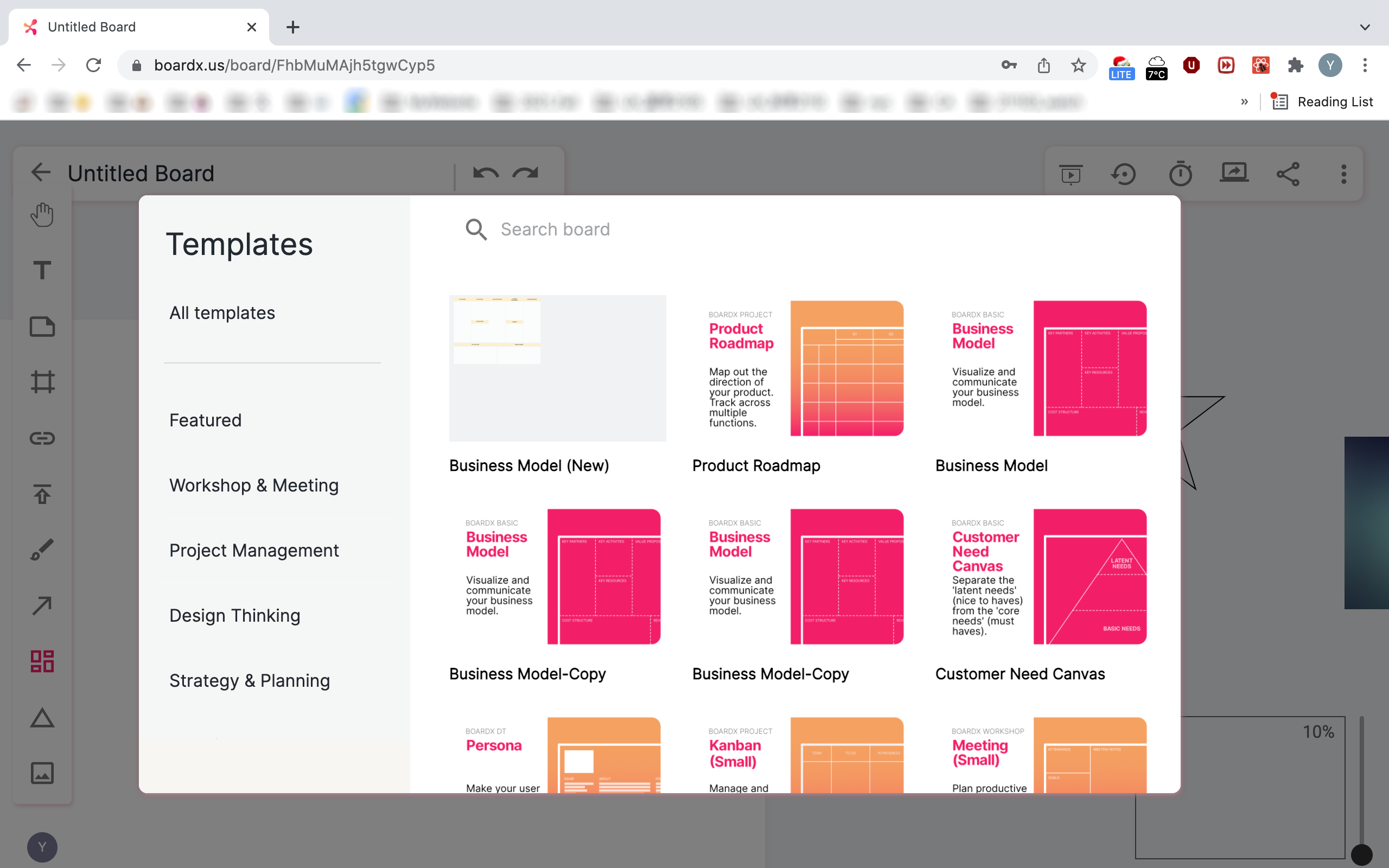1389x868 pixels.
Task: Choose the sticky note tool
Action: tap(42, 326)
